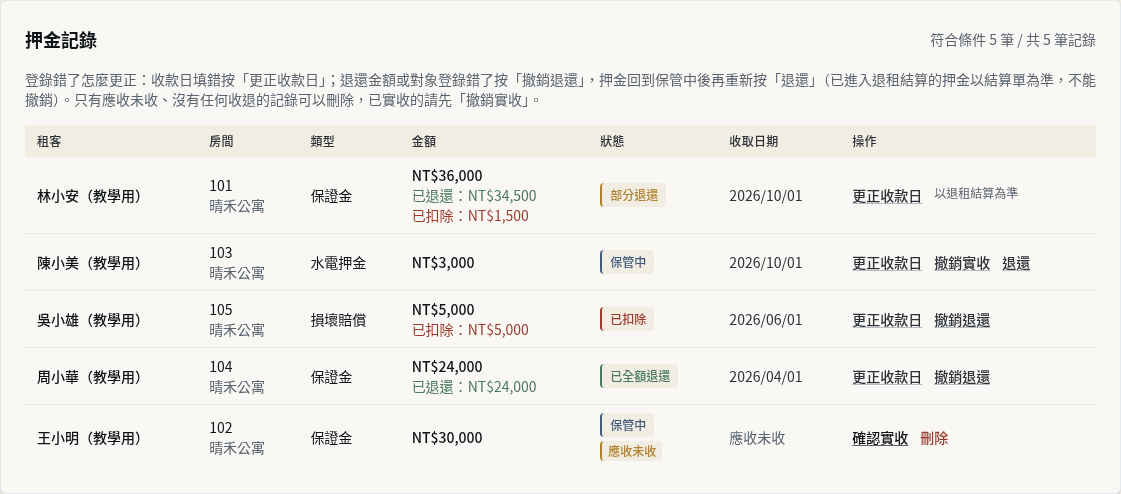Click the 保管中 badge in 王小明 row
1121x494 pixels.
click(627, 425)
